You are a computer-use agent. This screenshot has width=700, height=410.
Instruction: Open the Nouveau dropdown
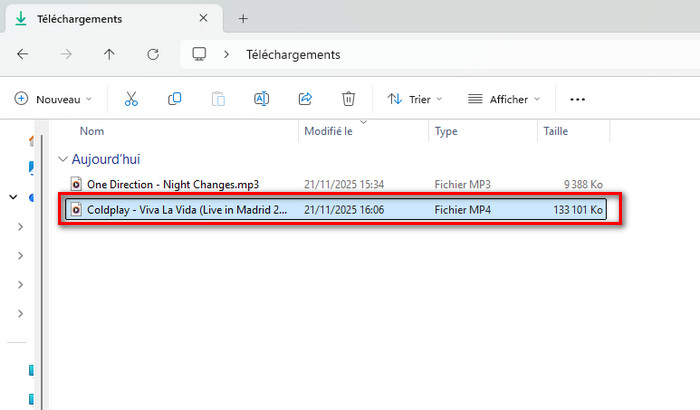coord(53,99)
